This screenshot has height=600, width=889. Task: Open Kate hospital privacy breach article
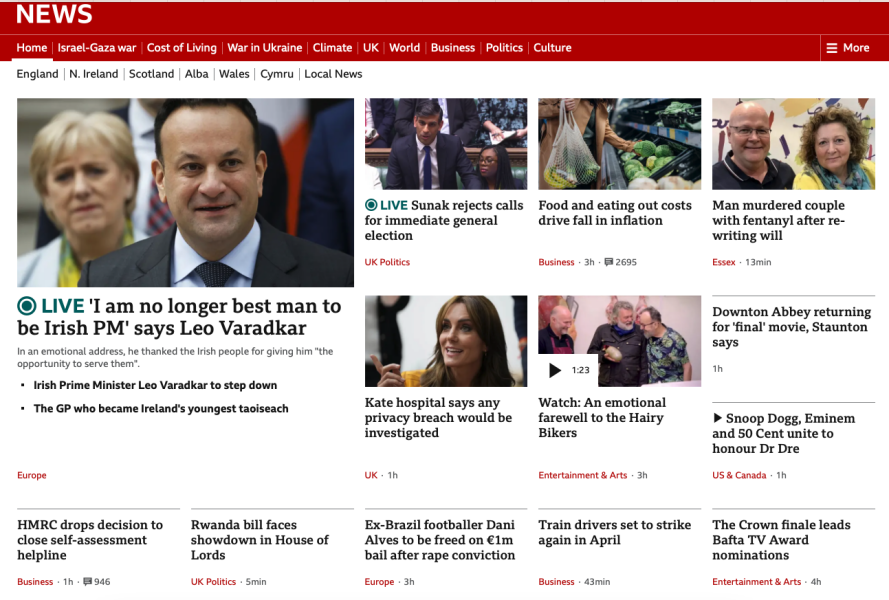[x=438, y=417]
